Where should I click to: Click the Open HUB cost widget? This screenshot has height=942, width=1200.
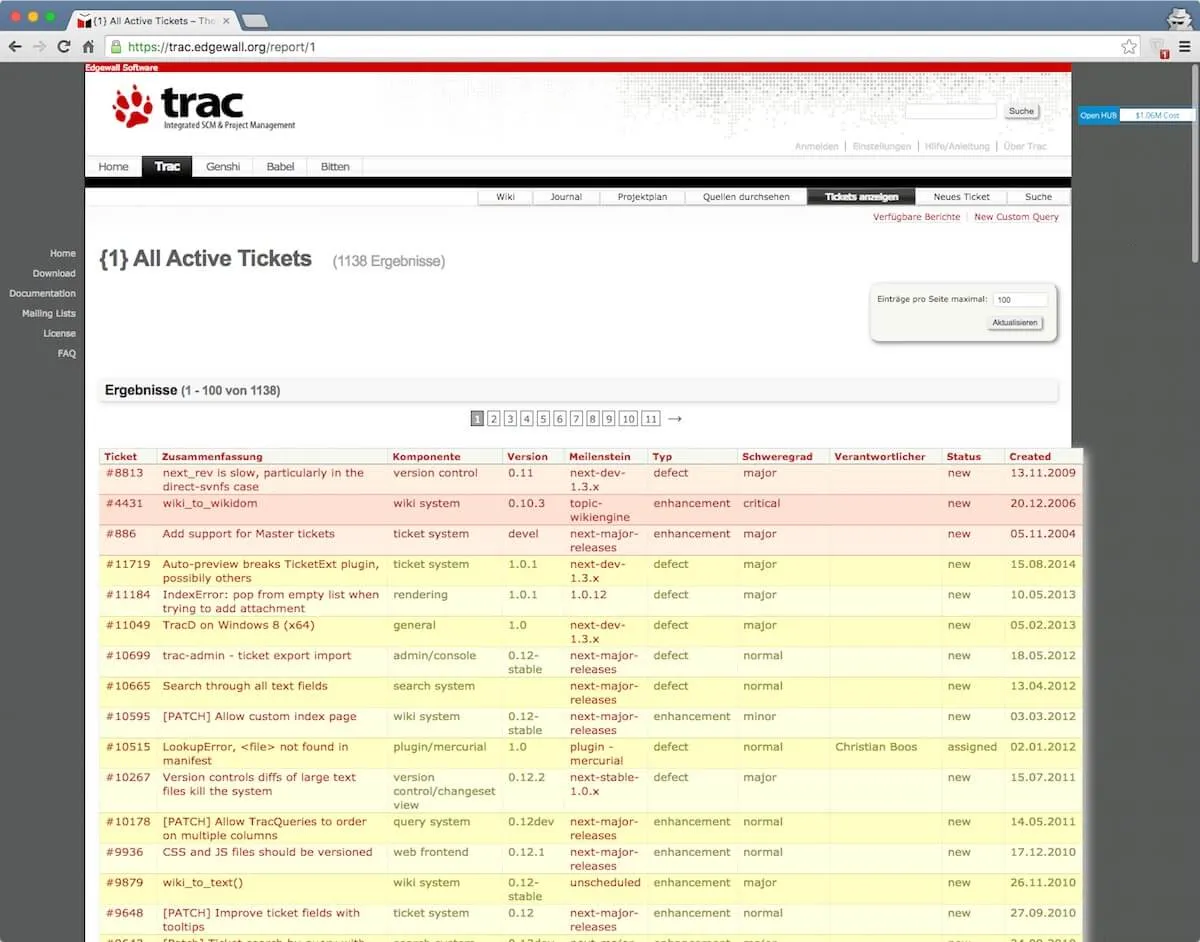[x=1136, y=116]
